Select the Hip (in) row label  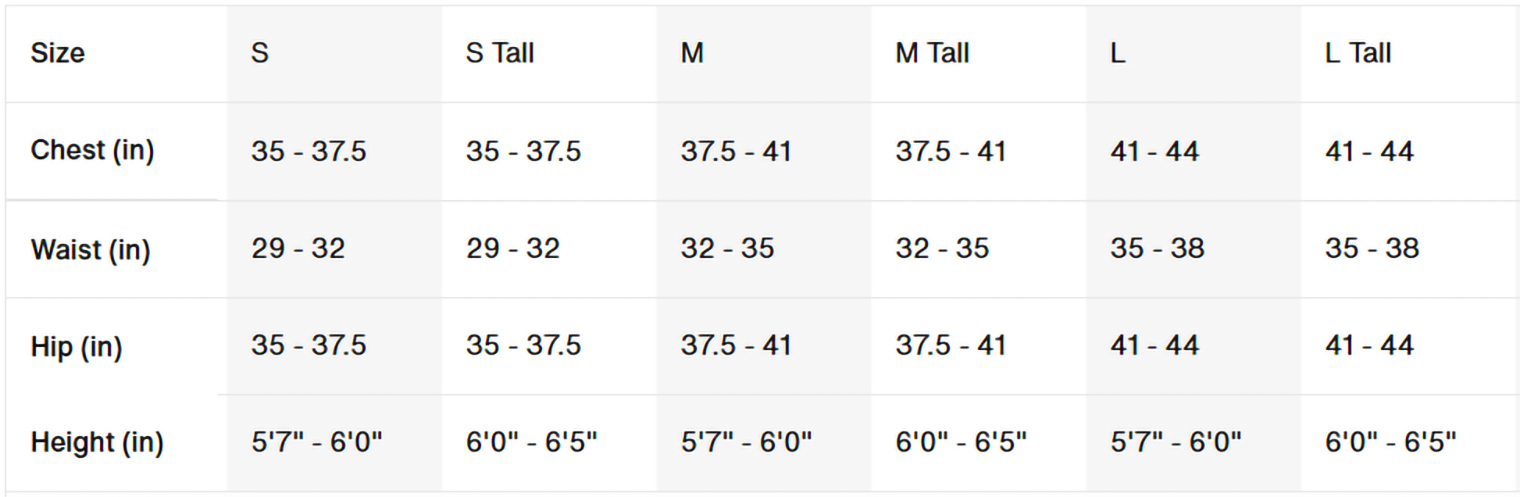coord(77,347)
